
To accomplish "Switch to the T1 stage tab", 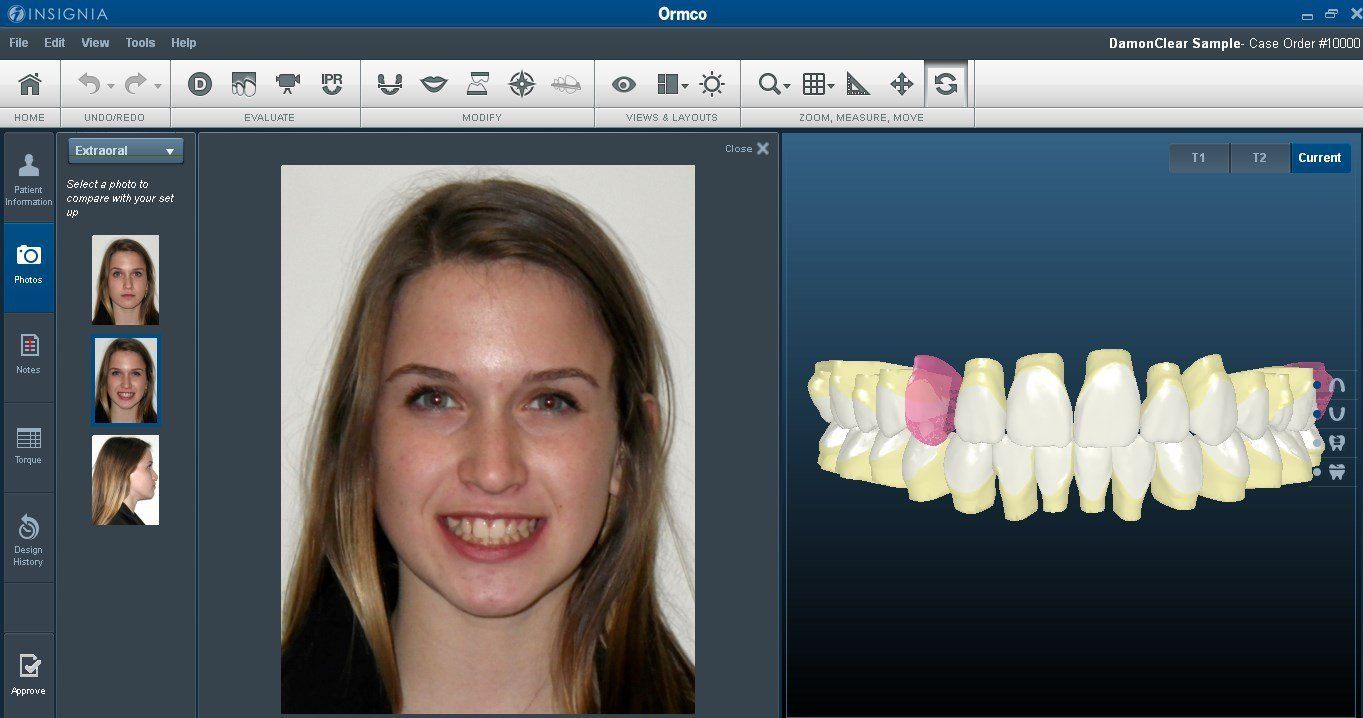I will [x=1198, y=158].
